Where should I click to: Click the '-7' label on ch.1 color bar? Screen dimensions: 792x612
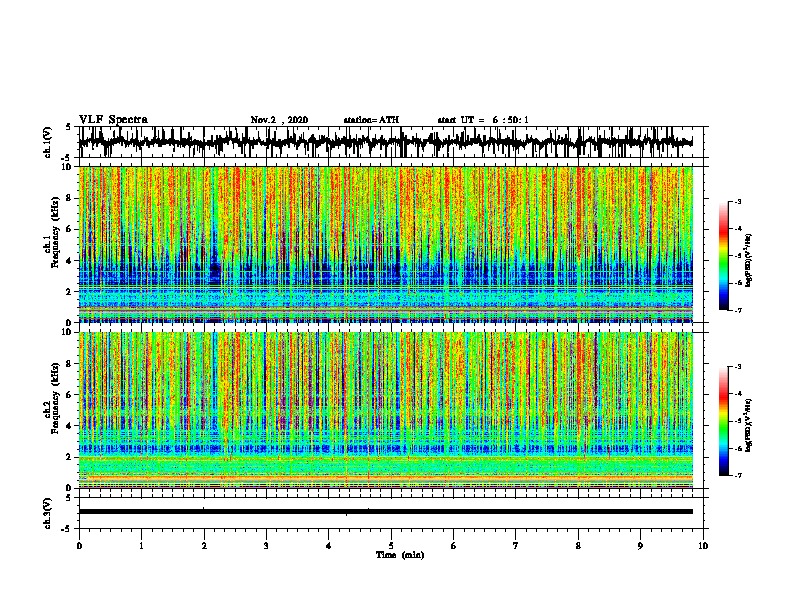click(x=738, y=310)
